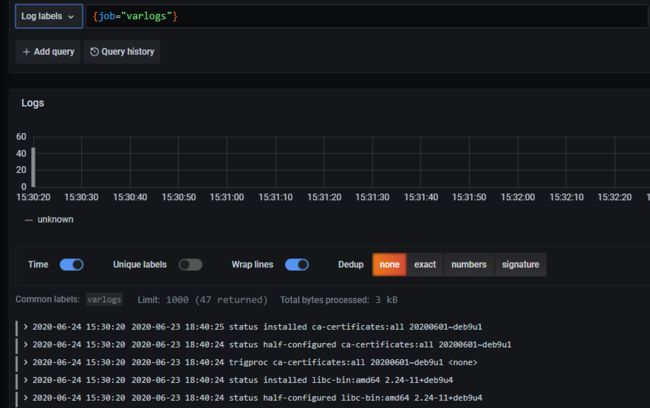This screenshot has height=408, width=650.
Task: Expand log row status installed ca-certificates:all
Action: point(26,327)
